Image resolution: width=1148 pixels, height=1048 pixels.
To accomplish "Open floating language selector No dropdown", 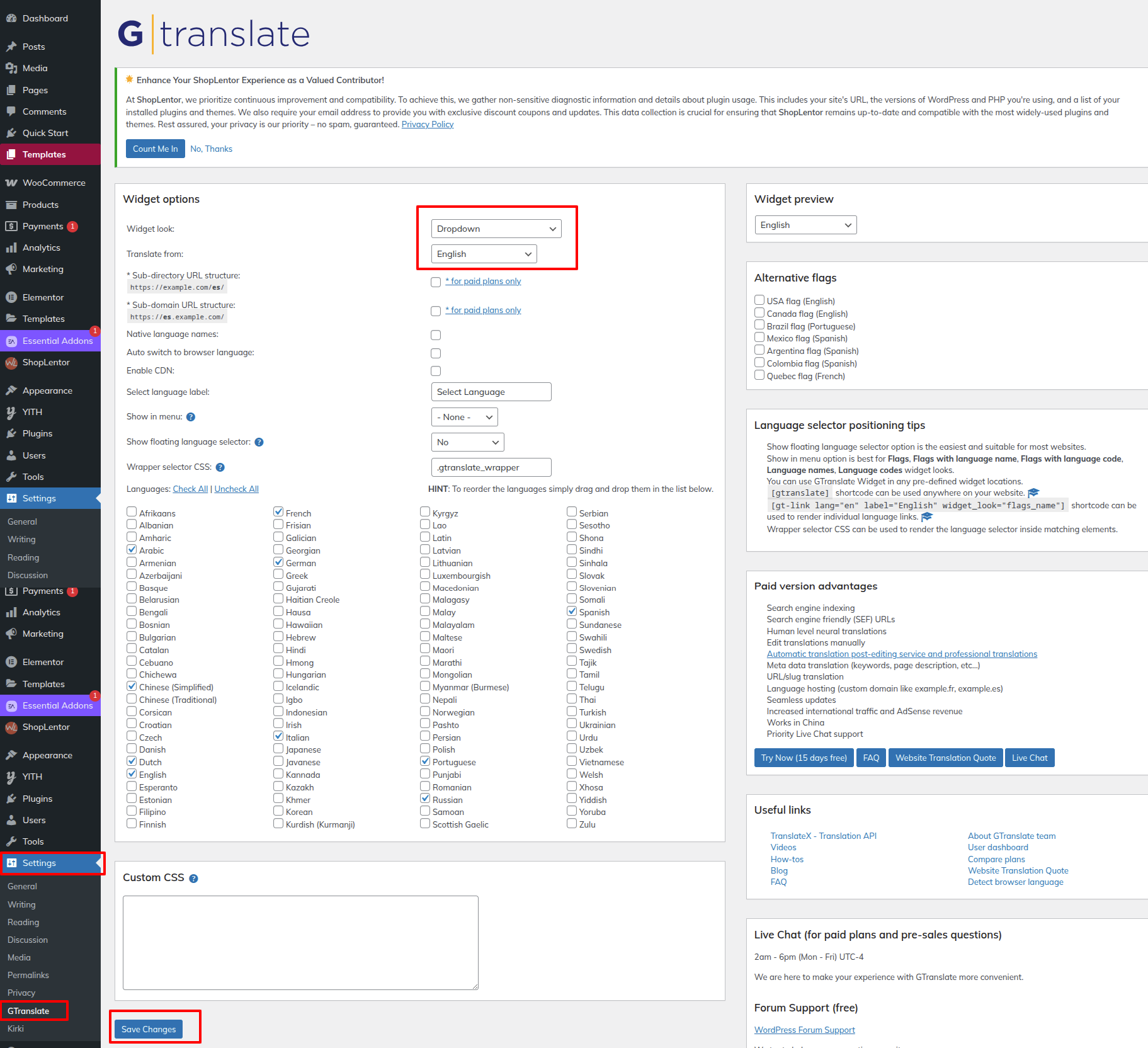I will pyautogui.click(x=467, y=442).
